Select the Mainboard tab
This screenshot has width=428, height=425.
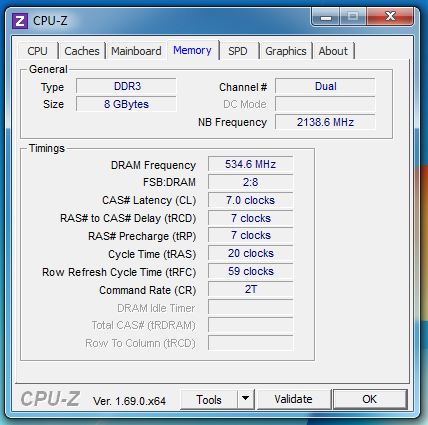pos(136,51)
